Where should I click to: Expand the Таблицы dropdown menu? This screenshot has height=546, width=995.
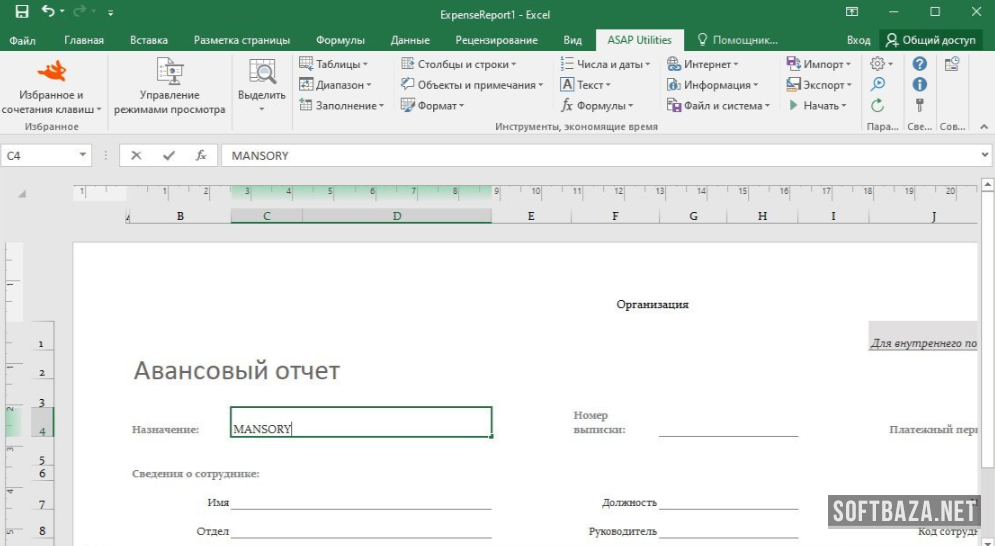click(x=336, y=64)
